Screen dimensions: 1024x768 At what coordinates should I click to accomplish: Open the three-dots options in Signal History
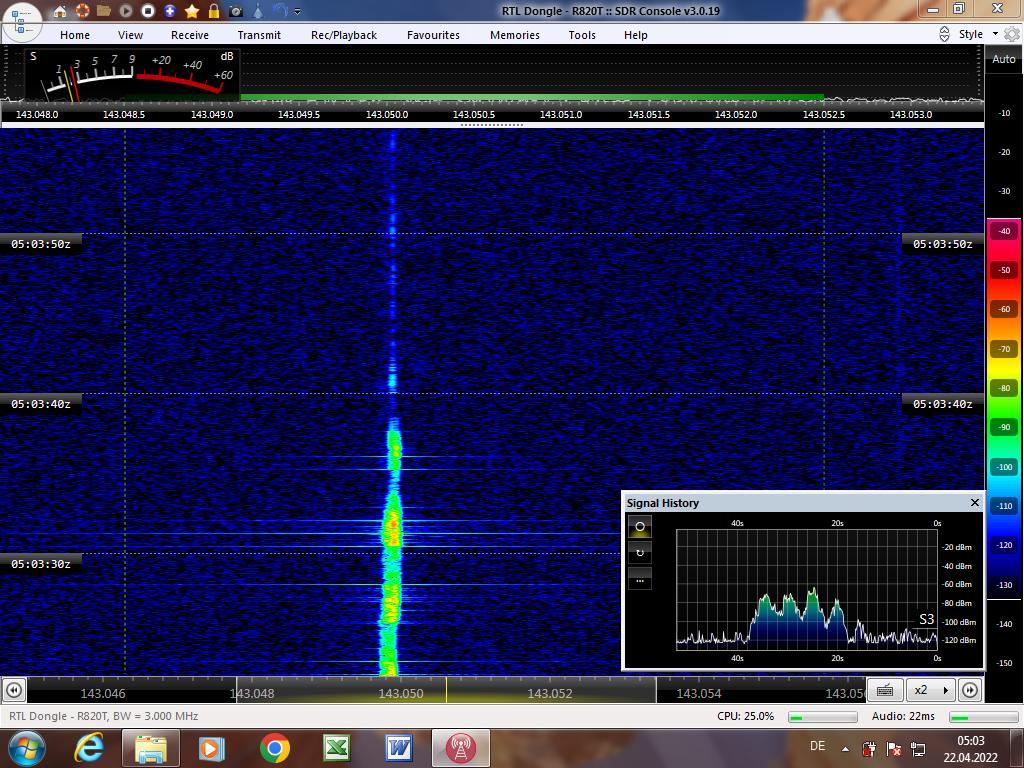(x=639, y=579)
